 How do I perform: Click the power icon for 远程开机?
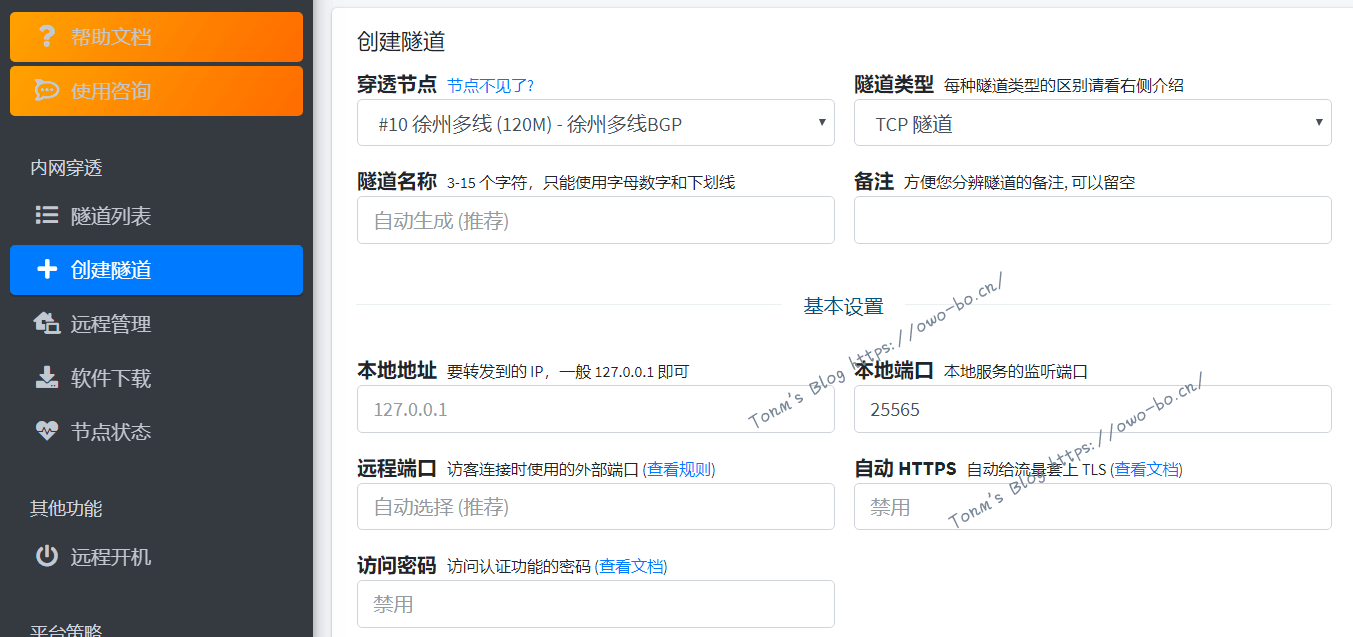pyautogui.click(x=46, y=557)
